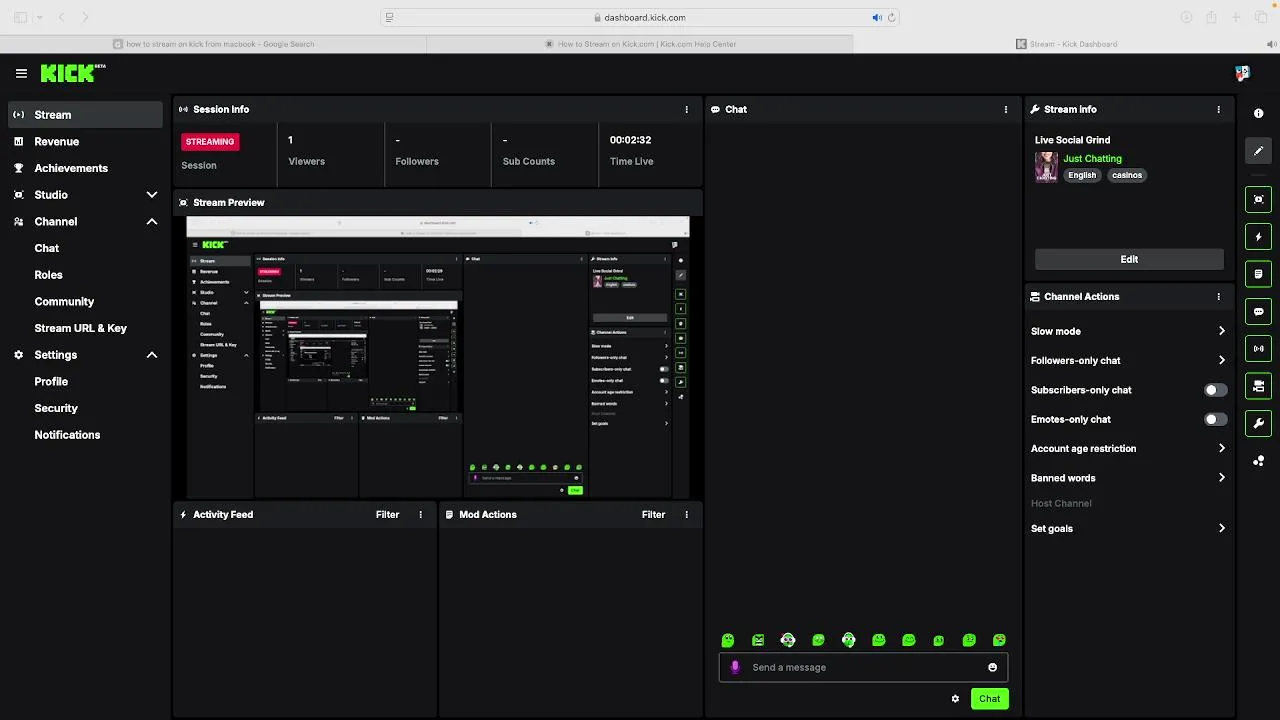Screen dimensions: 1280x720
Task: Insert the first green blob emote
Action: point(728,640)
